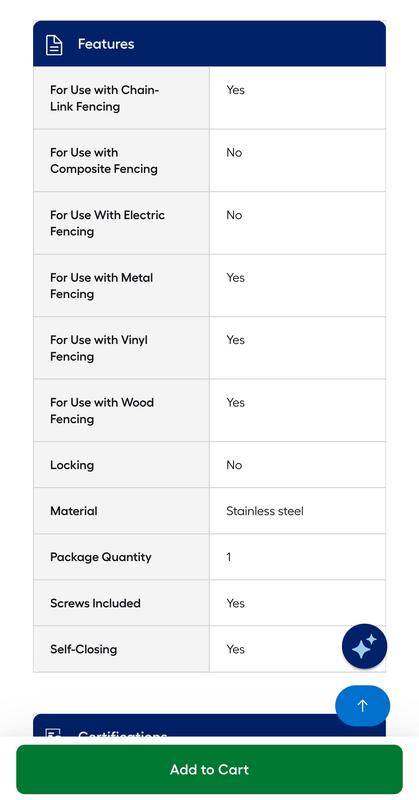Select For Use with Composite Fencing label
This screenshot has width=419, height=800.
(x=104, y=161)
